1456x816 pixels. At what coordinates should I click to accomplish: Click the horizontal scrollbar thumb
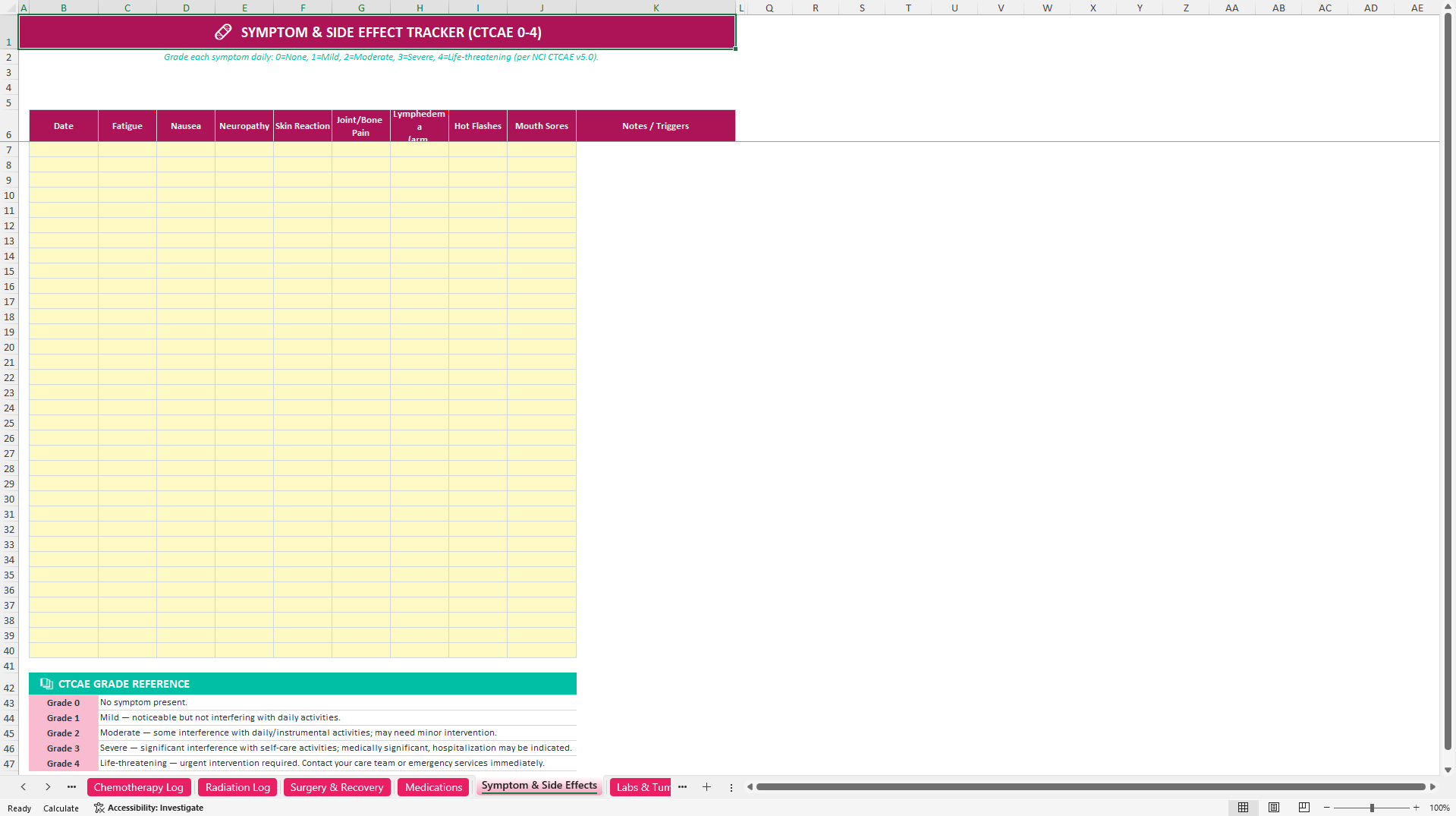[x=1090, y=787]
